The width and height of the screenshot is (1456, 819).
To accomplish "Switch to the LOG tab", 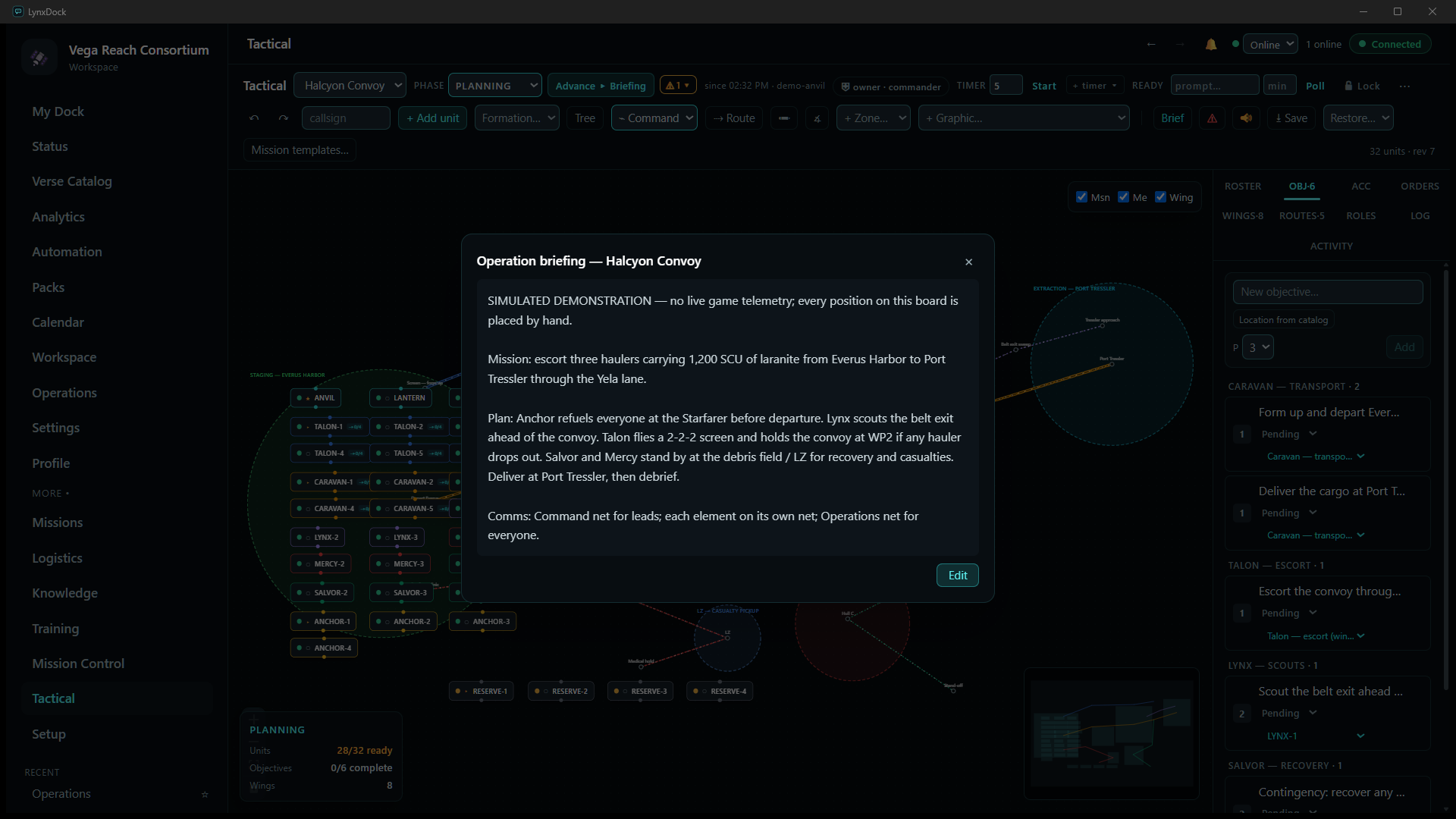I will 1420,216.
